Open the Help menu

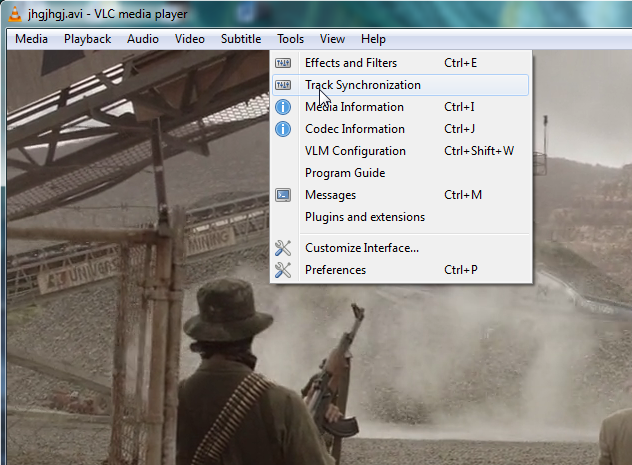(373, 39)
